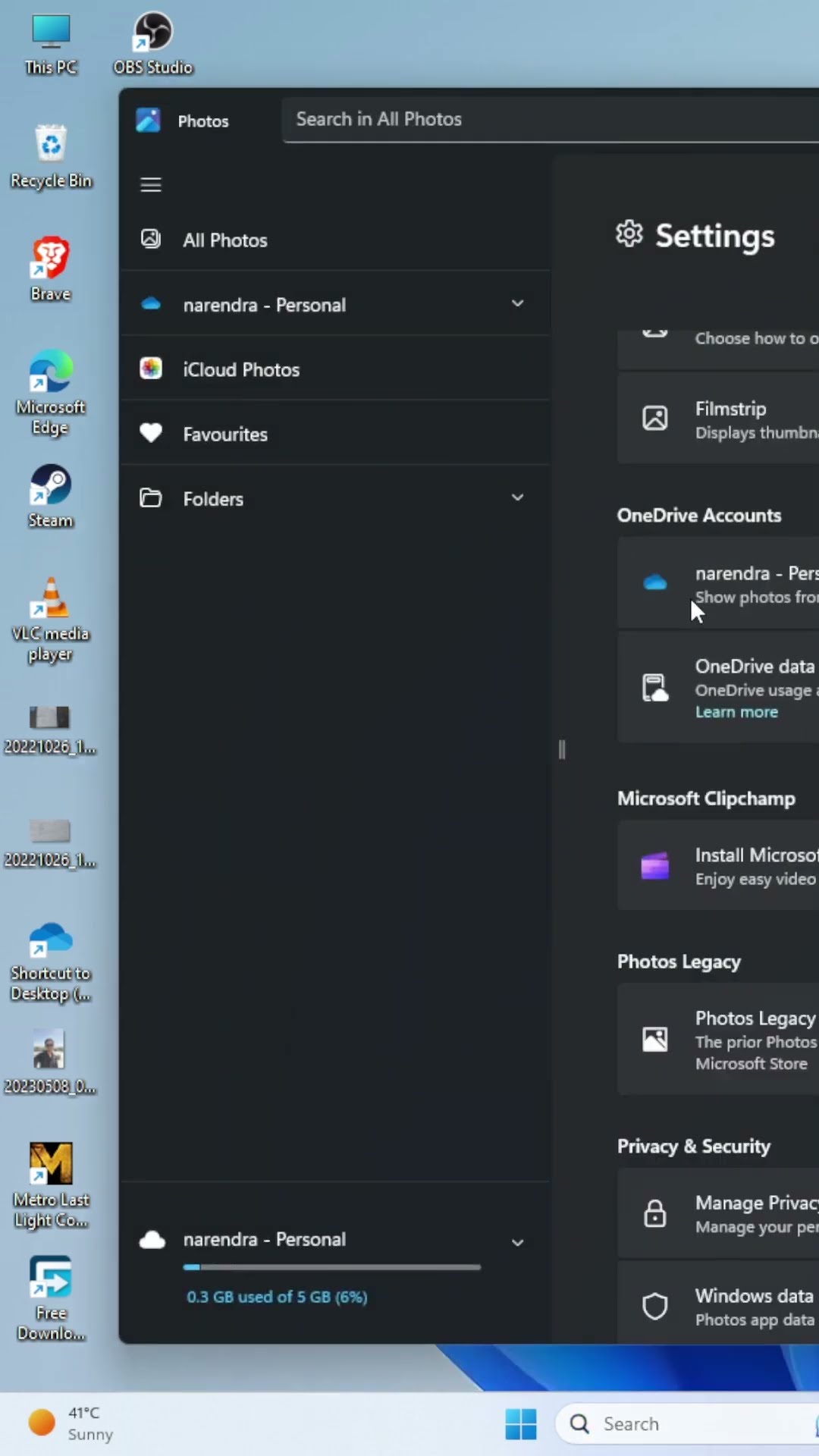Toggle the hamburger navigation menu
This screenshot has width=819, height=1456.
[x=151, y=184]
